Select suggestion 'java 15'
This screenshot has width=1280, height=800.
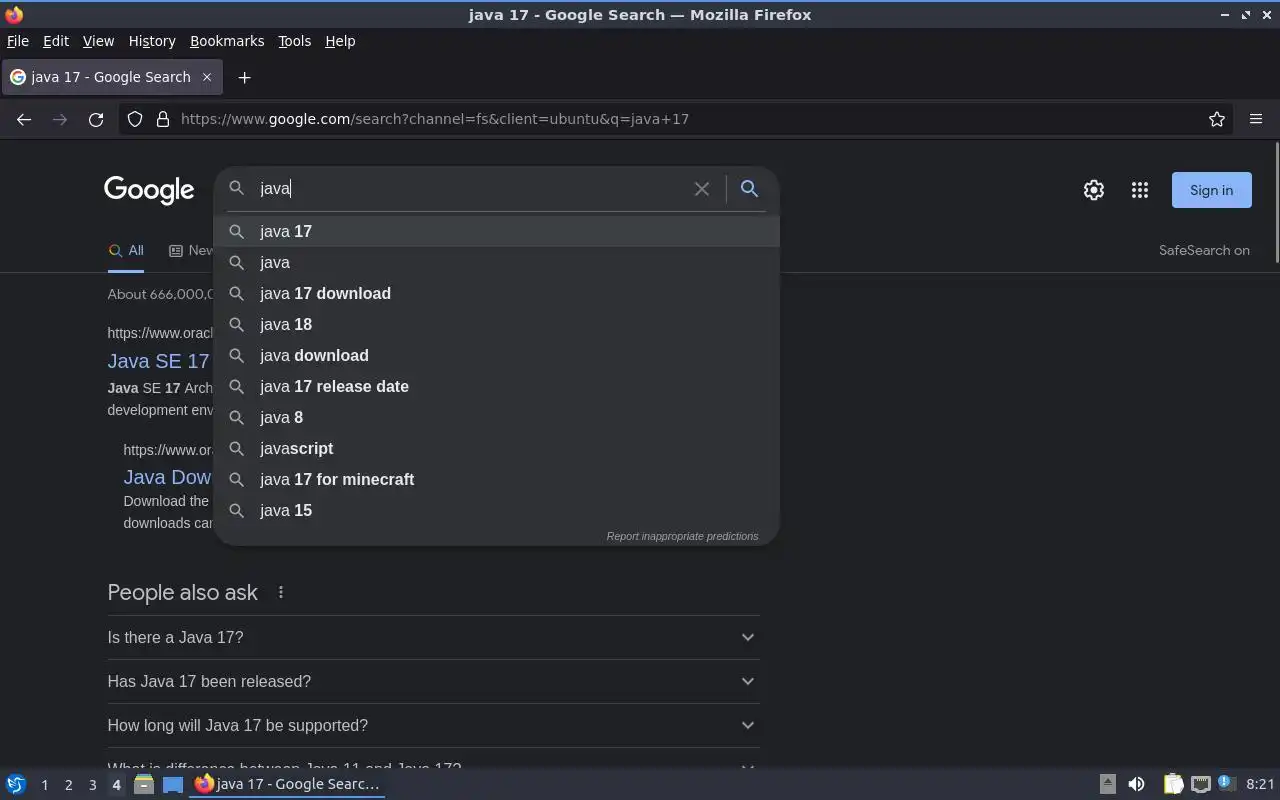tap(496, 510)
